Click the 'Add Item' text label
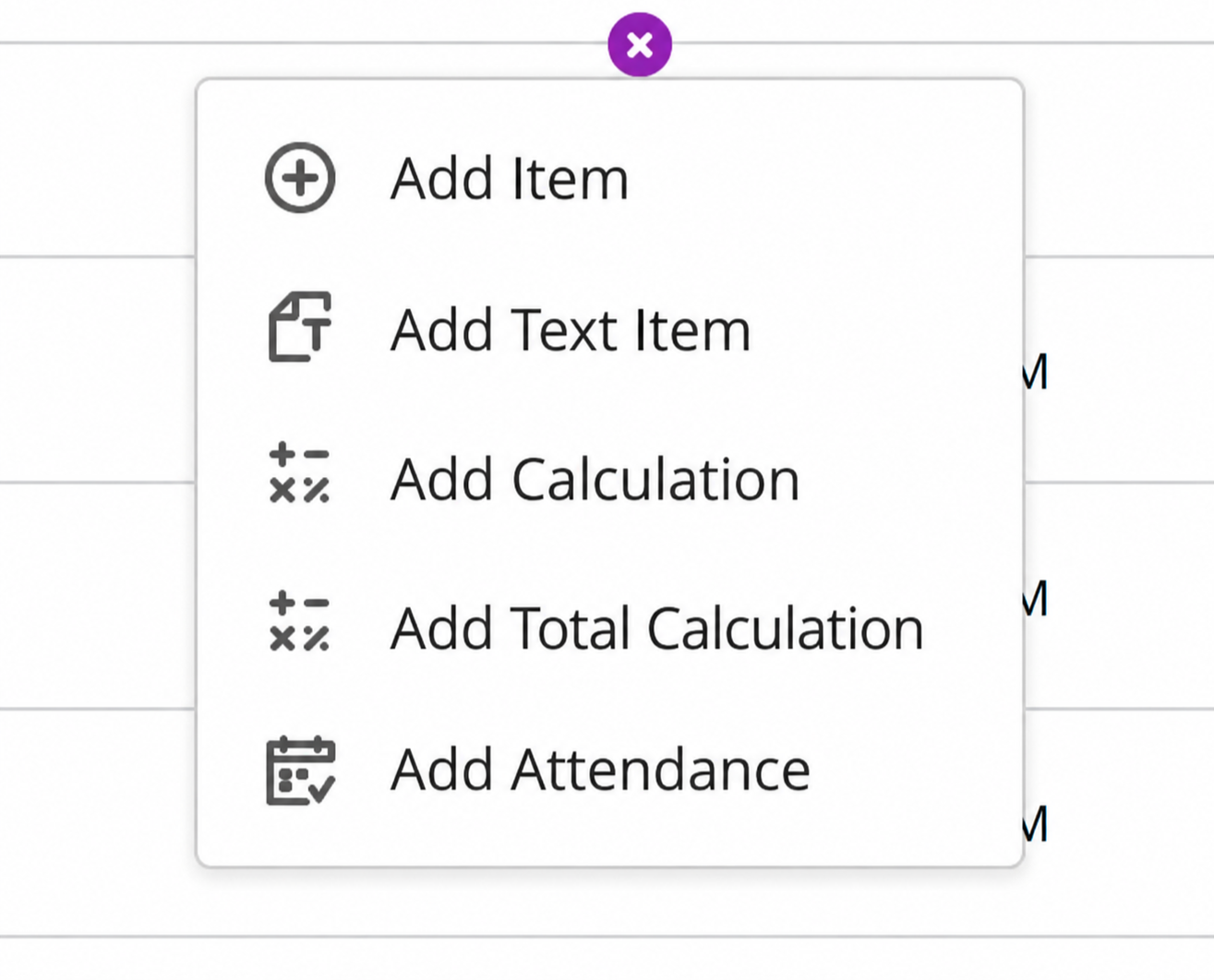The image size is (1214, 980). pos(510,178)
